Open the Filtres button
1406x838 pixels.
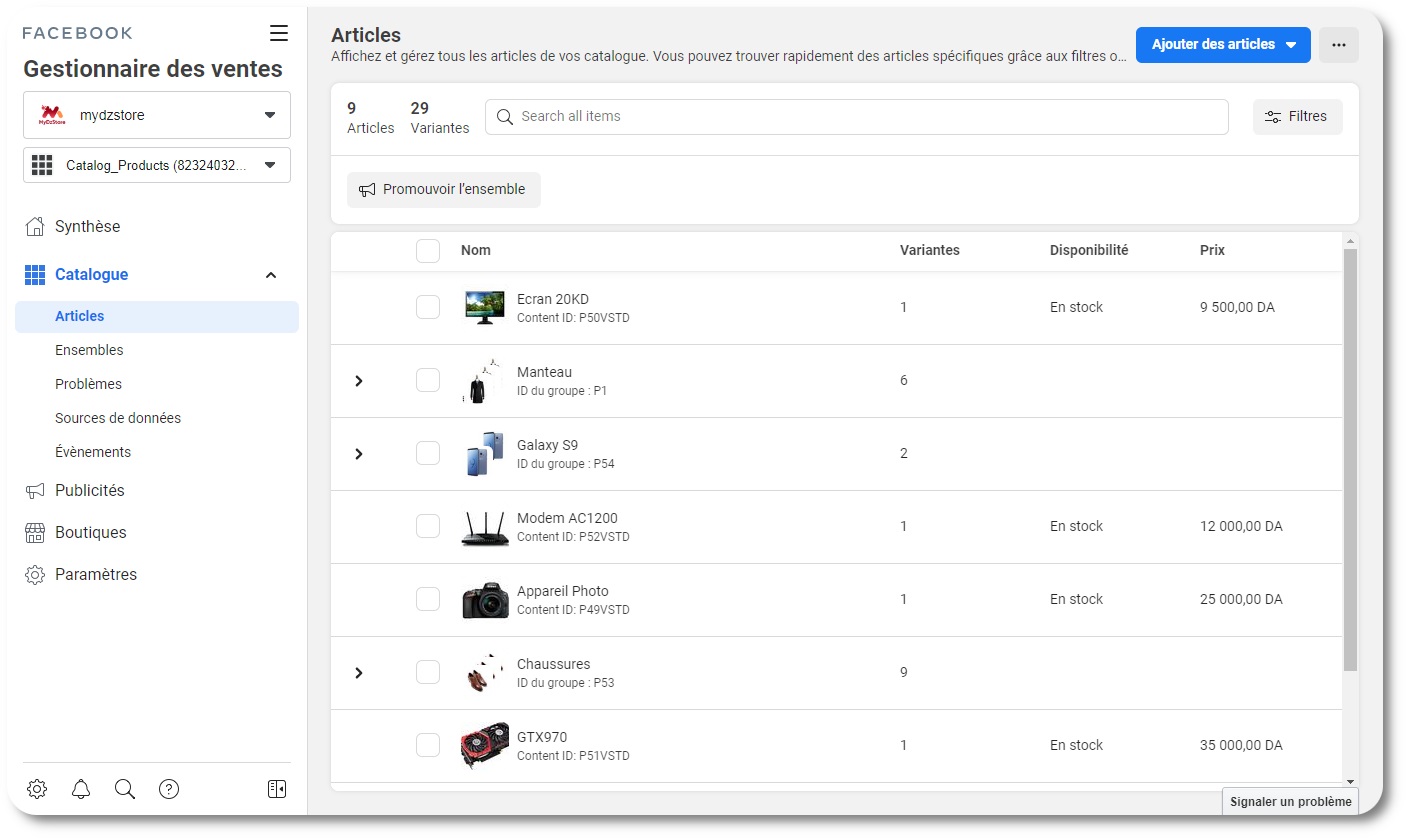pyautogui.click(x=1297, y=116)
